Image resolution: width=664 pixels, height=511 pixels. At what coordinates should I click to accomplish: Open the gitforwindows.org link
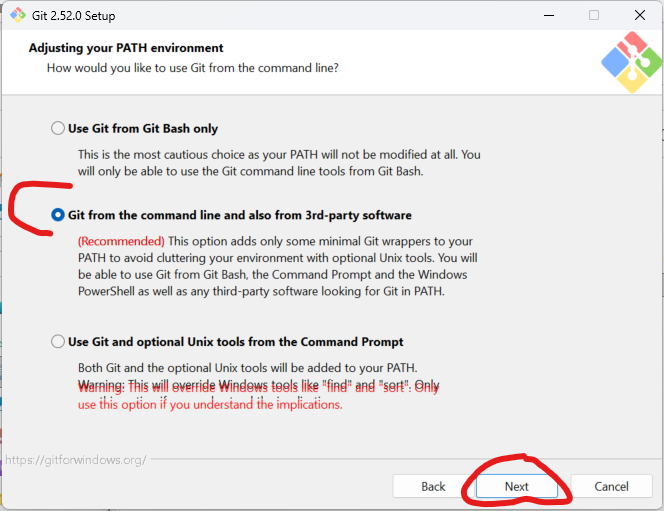point(76,460)
